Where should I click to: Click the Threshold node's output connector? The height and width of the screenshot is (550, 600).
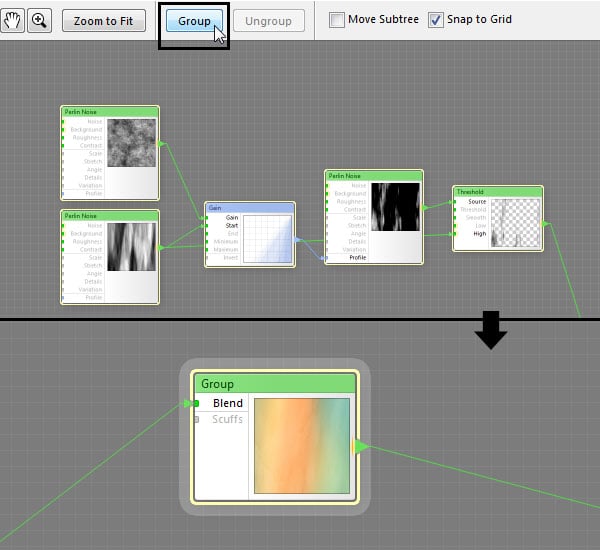coord(545,225)
